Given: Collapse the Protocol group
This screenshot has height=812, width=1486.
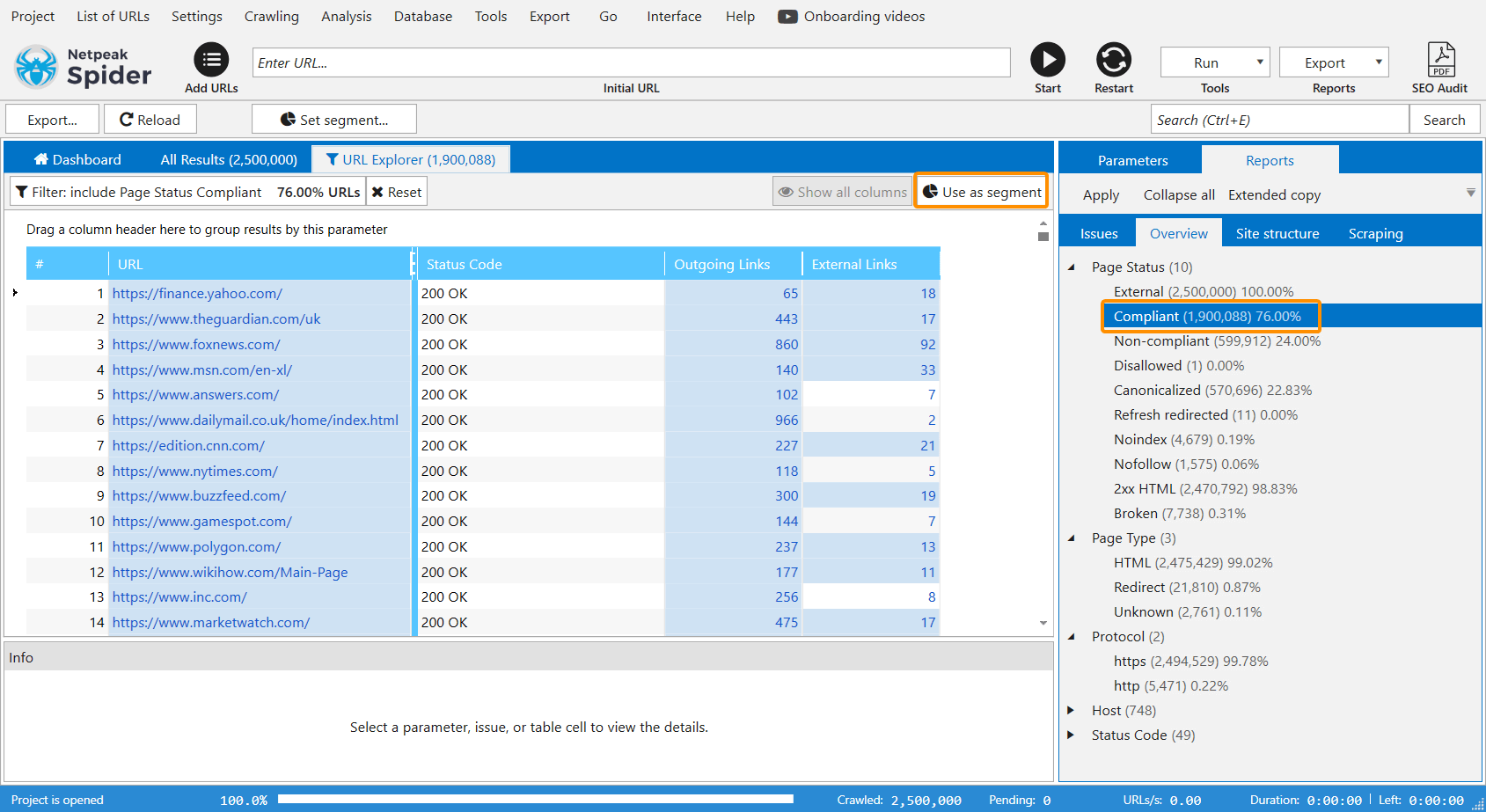Looking at the screenshot, I should 1072,637.
